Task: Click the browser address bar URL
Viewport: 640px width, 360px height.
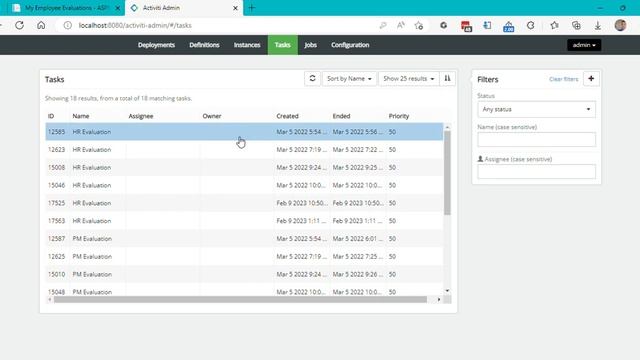Action: [135, 25]
